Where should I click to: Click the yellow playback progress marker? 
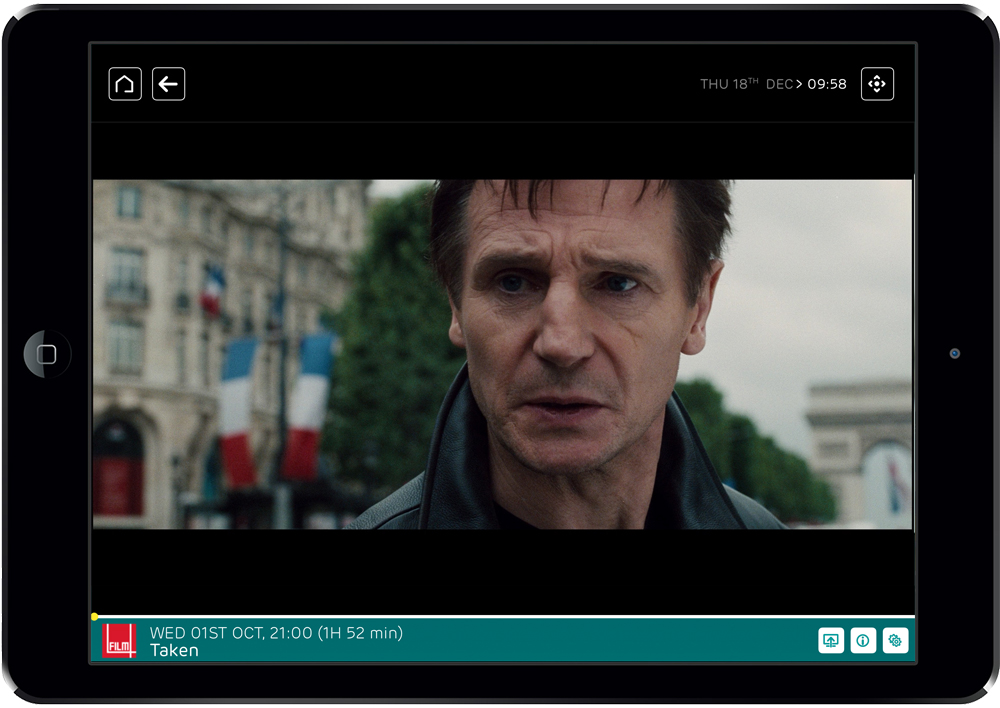(x=94, y=616)
